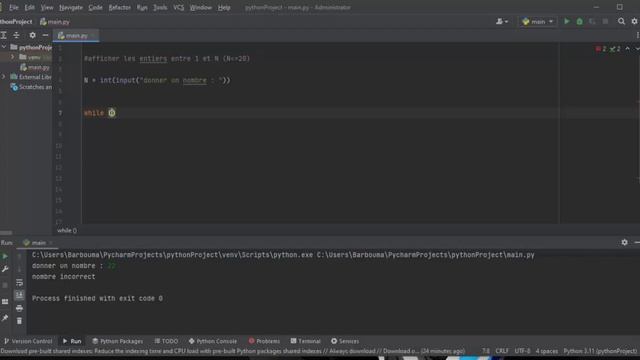Expand the External Libraries node
The width and height of the screenshot is (640, 360).
click(x=4, y=77)
